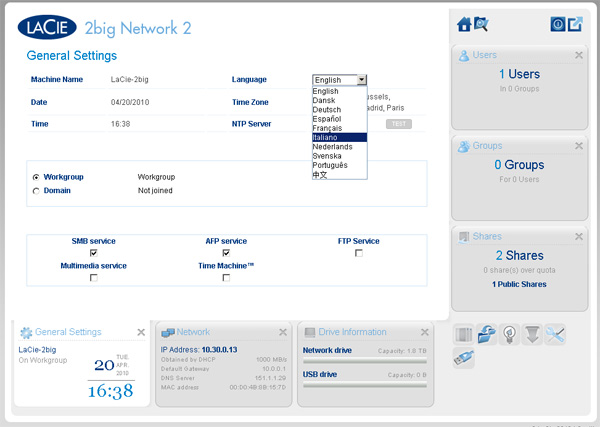Click the General Settings widget title
The width and height of the screenshot is (600, 427).
pyautogui.click(x=68, y=332)
